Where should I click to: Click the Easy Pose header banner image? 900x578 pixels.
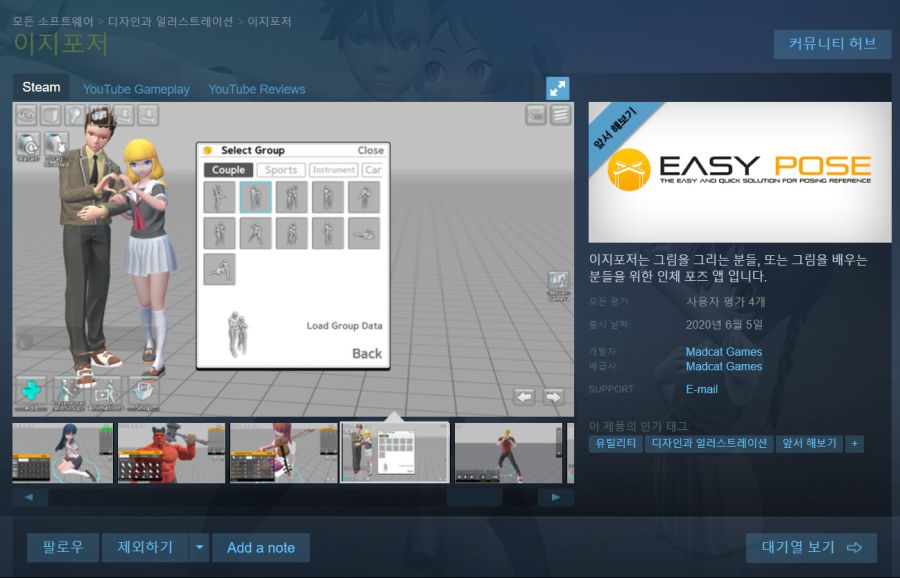tap(740, 172)
